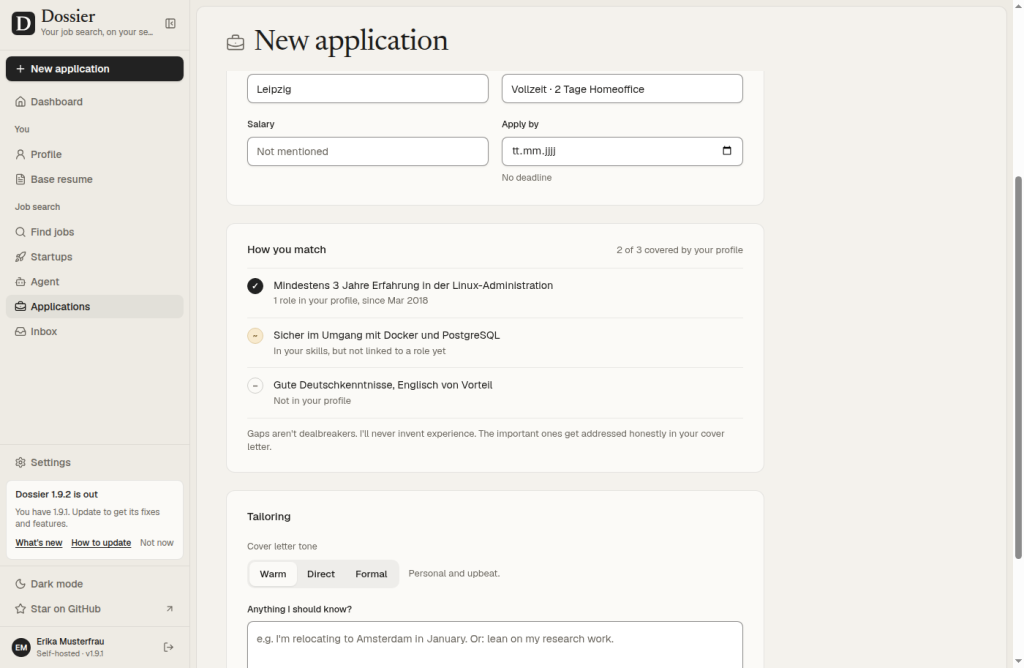
Task: Open the How to update link
Action: click(x=101, y=543)
